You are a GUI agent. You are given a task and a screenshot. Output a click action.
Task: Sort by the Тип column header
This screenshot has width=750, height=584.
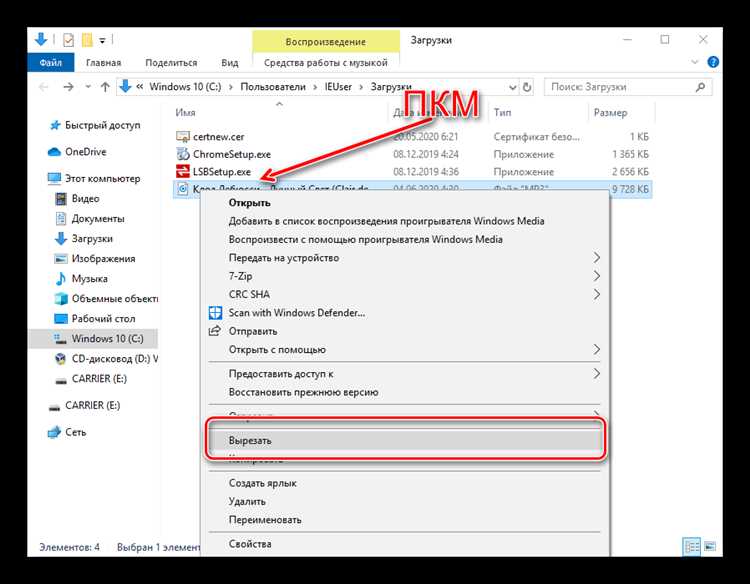click(x=502, y=112)
